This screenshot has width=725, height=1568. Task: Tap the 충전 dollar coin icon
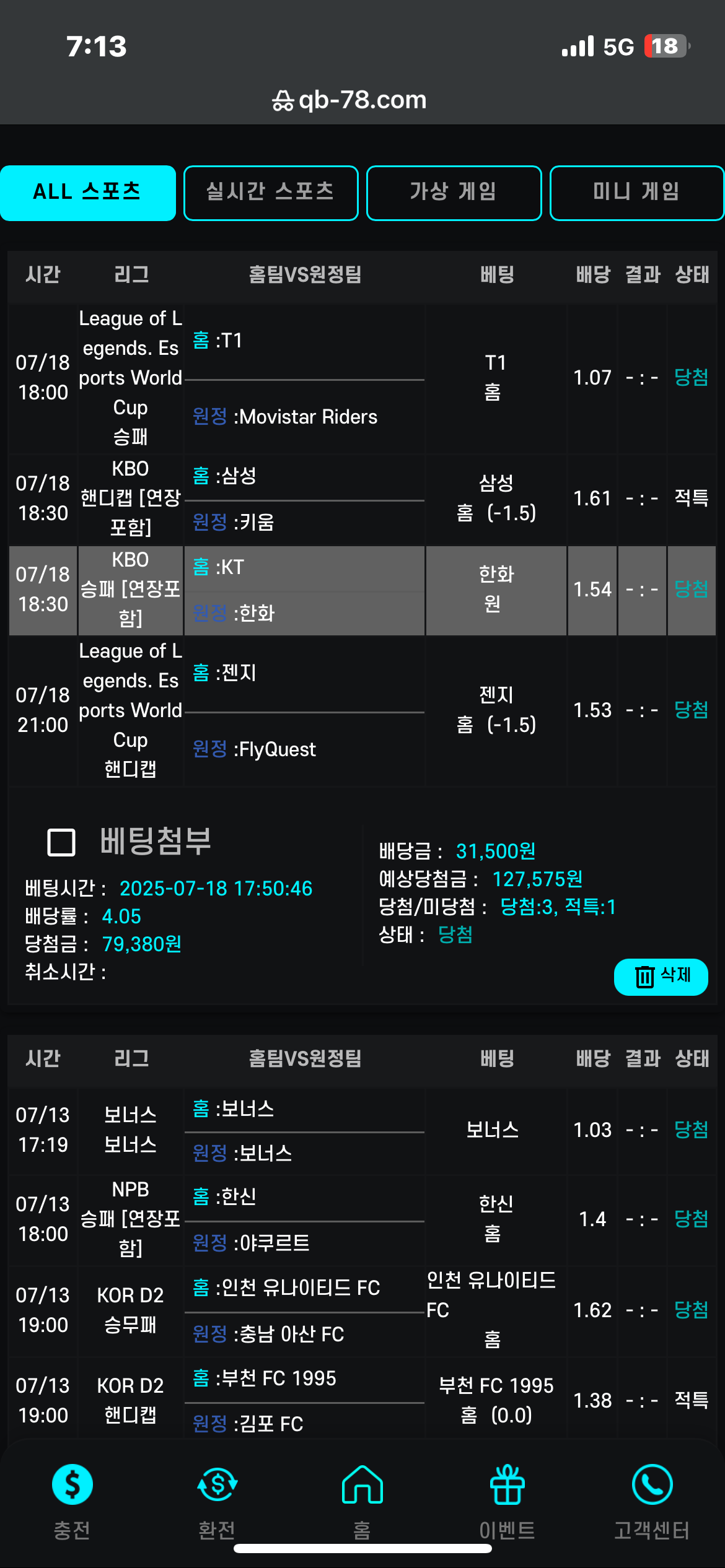(72, 1484)
